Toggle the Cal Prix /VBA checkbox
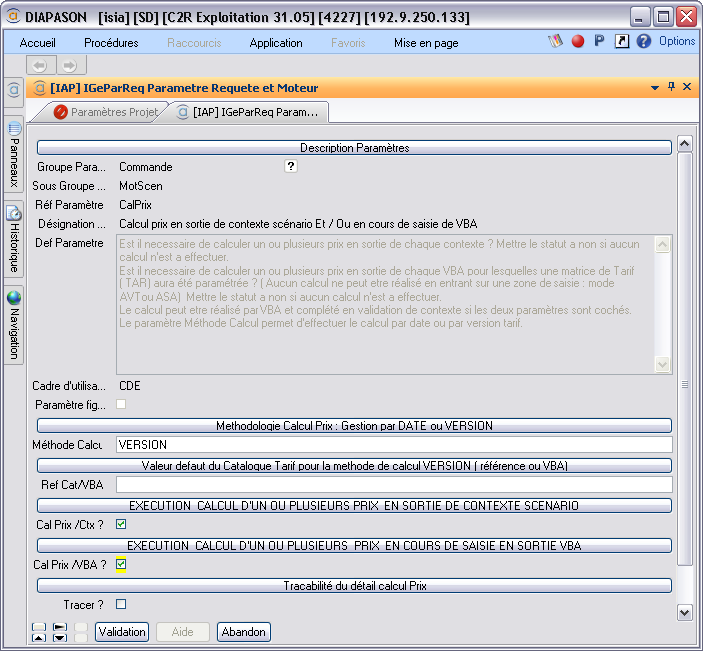 [x=121, y=565]
